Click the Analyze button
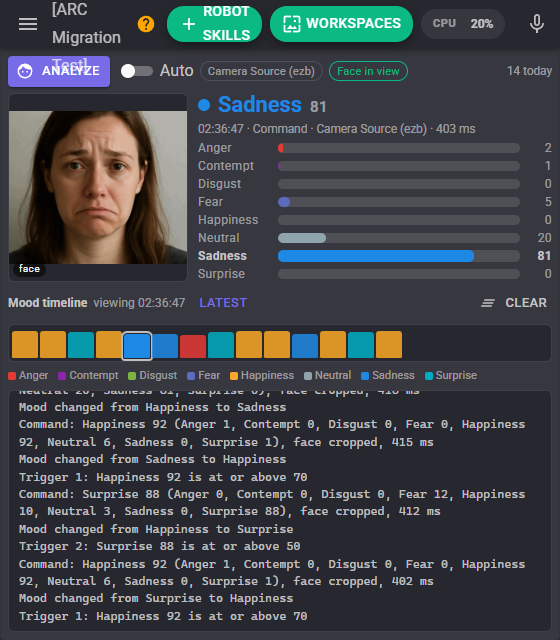560x640 pixels. (59, 71)
